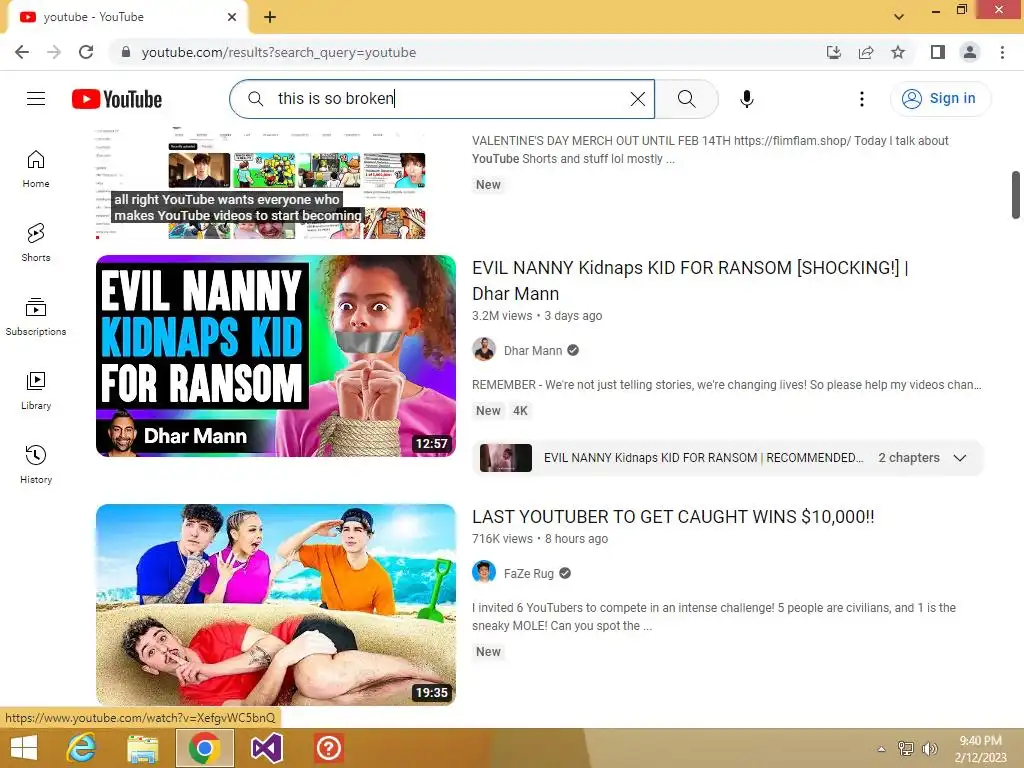The image size is (1024, 768).
Task: Go to Home in sidebar
Action: pos(36,169)
